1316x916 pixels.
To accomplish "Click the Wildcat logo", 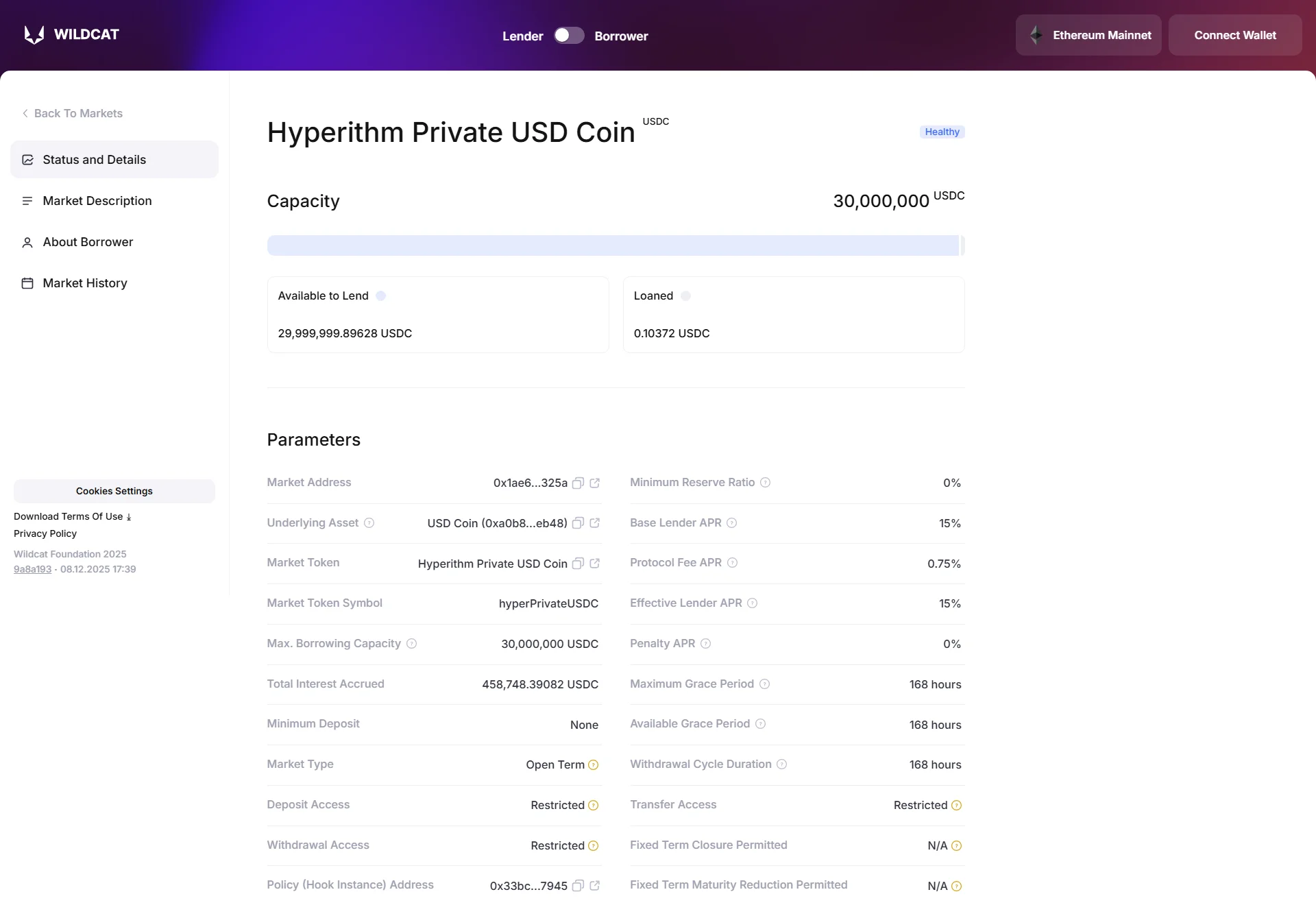I will coord(71,34).
